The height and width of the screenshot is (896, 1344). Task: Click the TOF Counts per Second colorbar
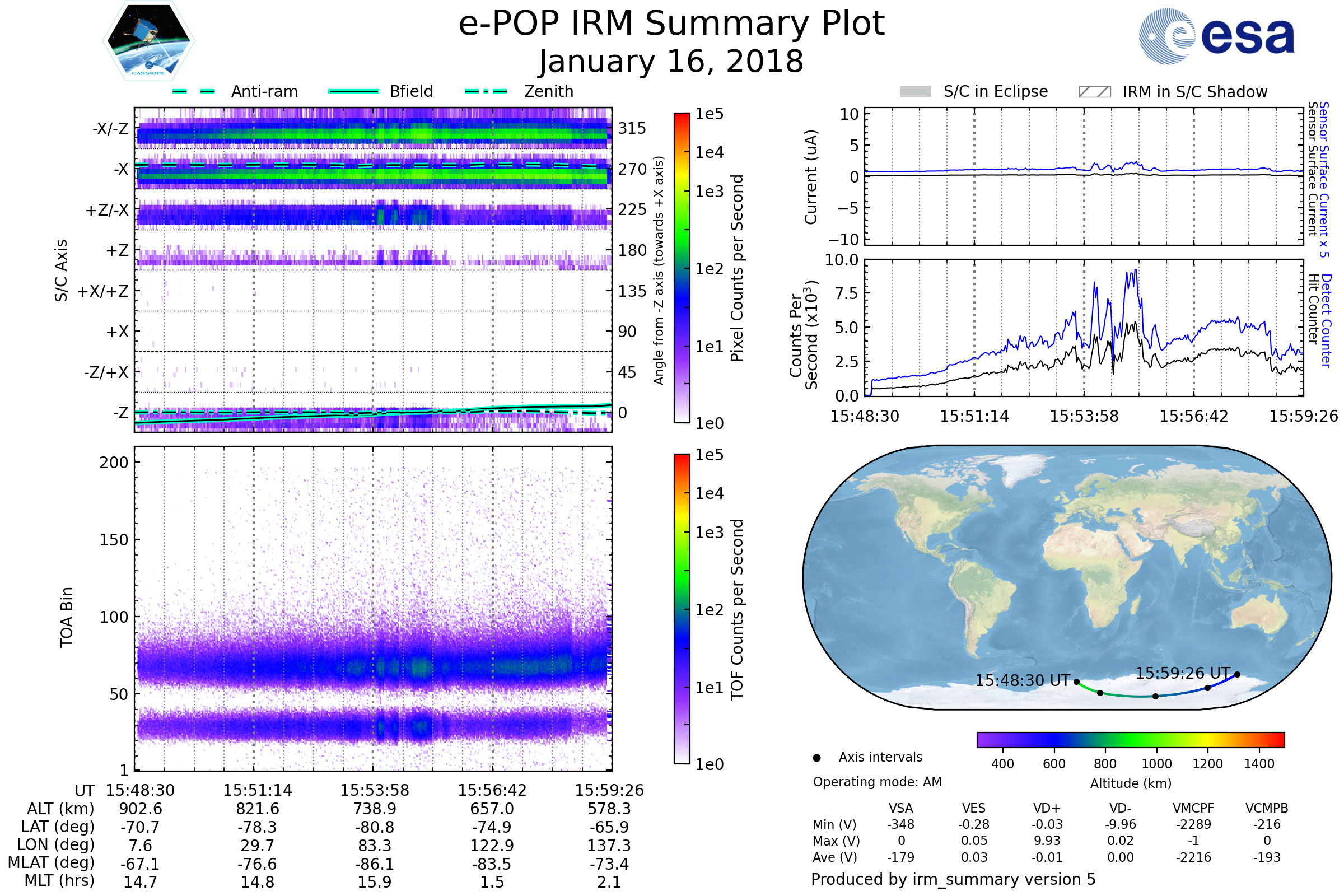[x=682, y=609]
